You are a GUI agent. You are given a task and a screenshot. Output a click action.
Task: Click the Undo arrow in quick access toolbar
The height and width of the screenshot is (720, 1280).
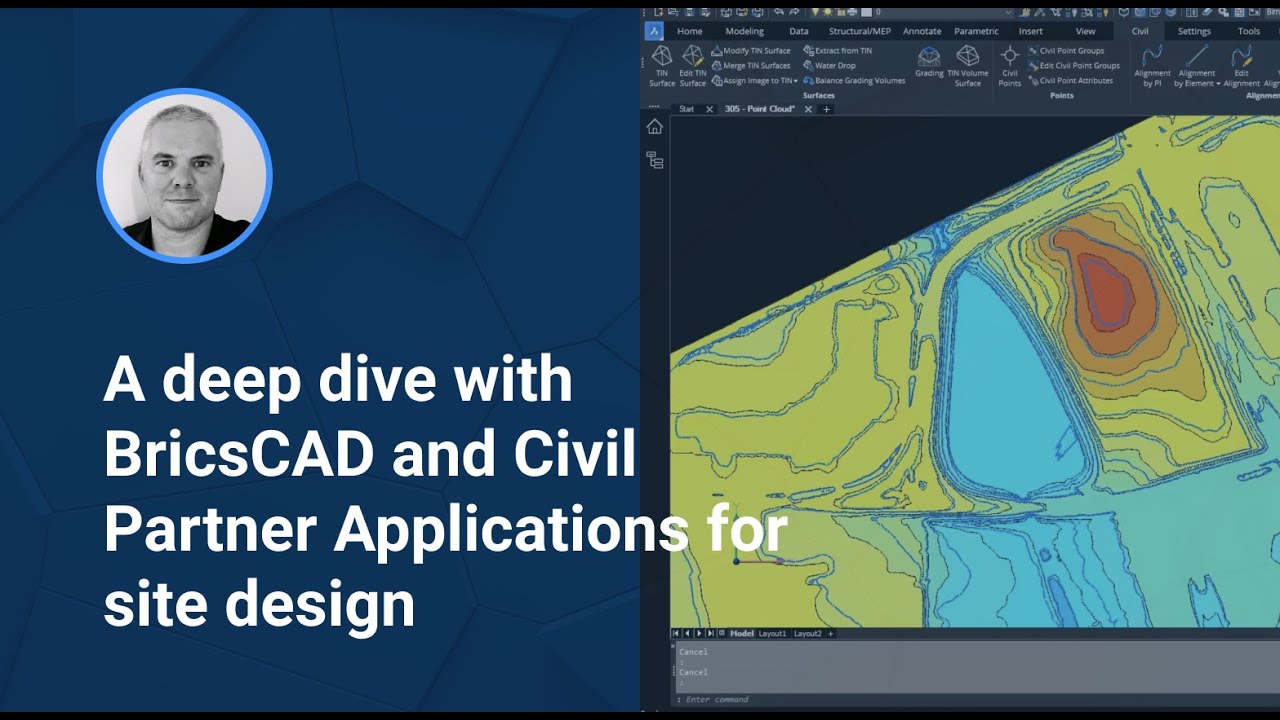(x=779, y=12)
